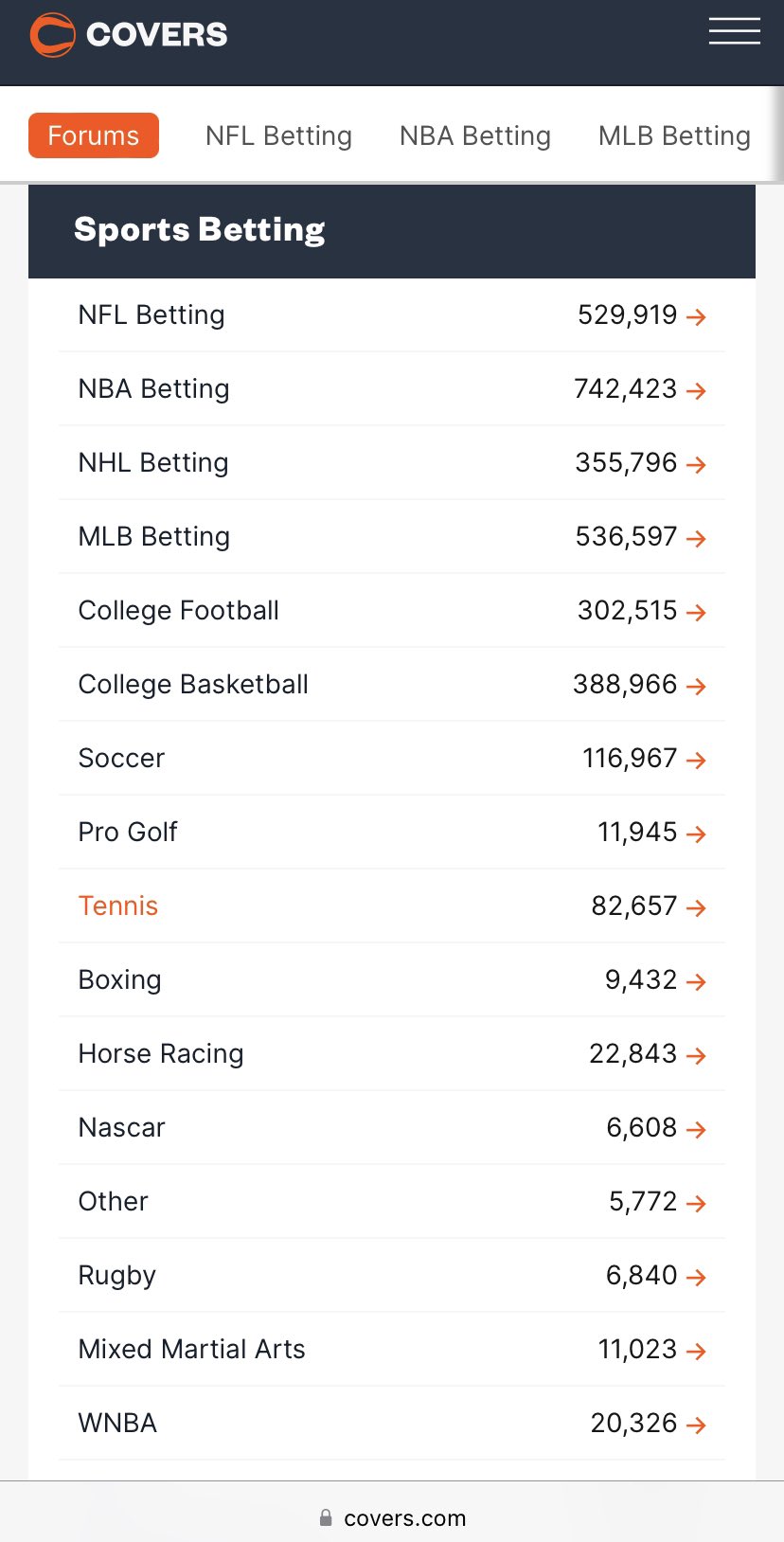Click the arrow beside NBA Betting count 742,423
The width and height of the screenshot is (784, 1542).
pyautogui.click(x=696, y=390)
